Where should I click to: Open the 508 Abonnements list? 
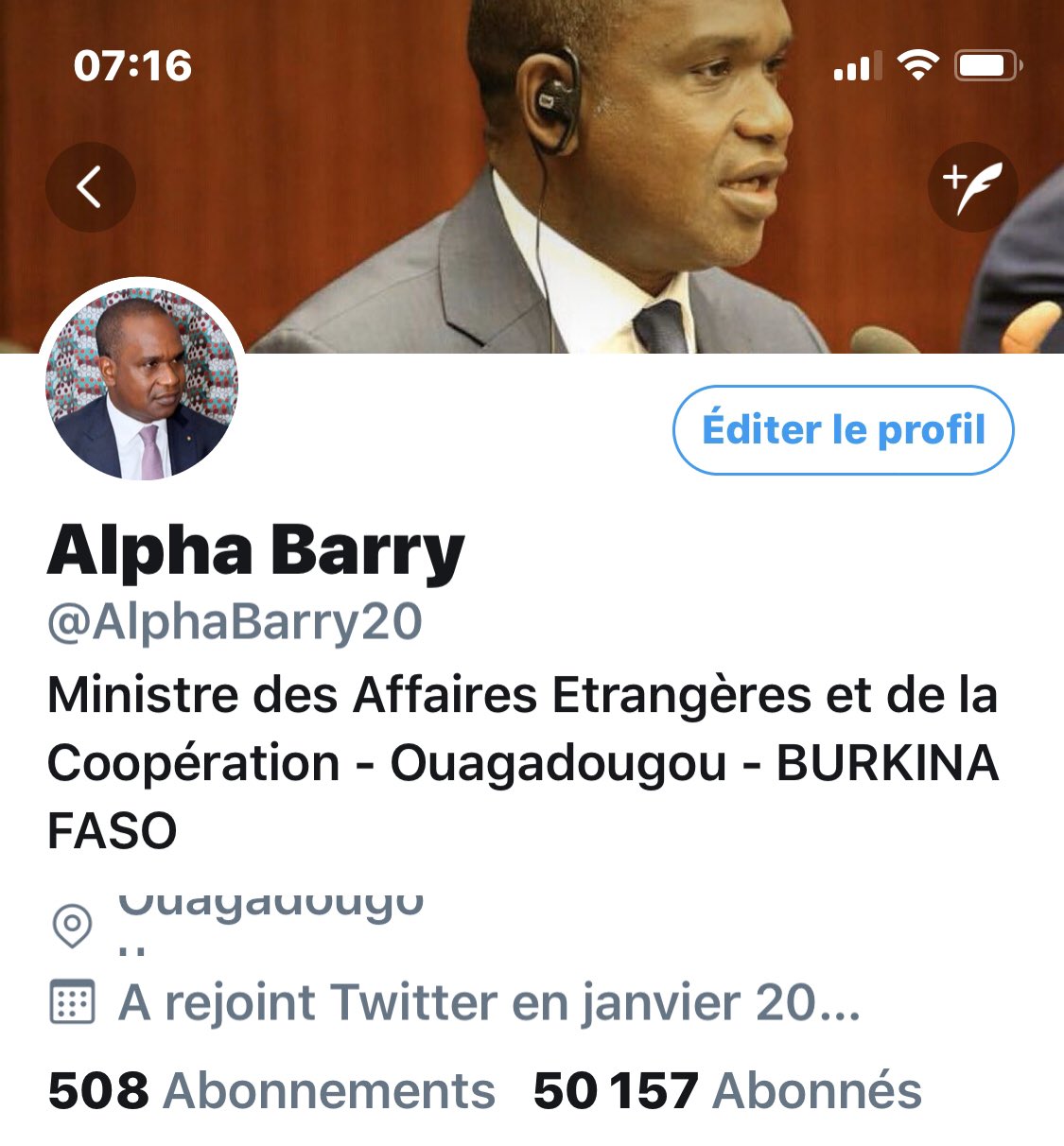pos(271,1090)
